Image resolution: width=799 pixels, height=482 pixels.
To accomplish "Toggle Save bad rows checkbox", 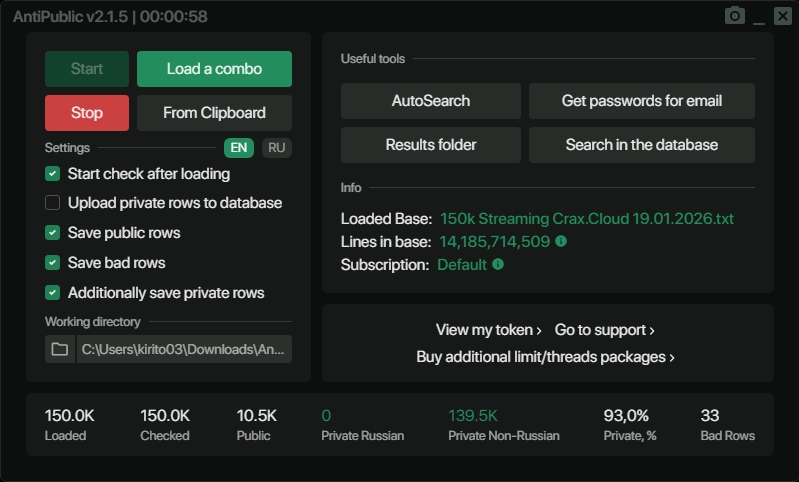I will [53, 263].
